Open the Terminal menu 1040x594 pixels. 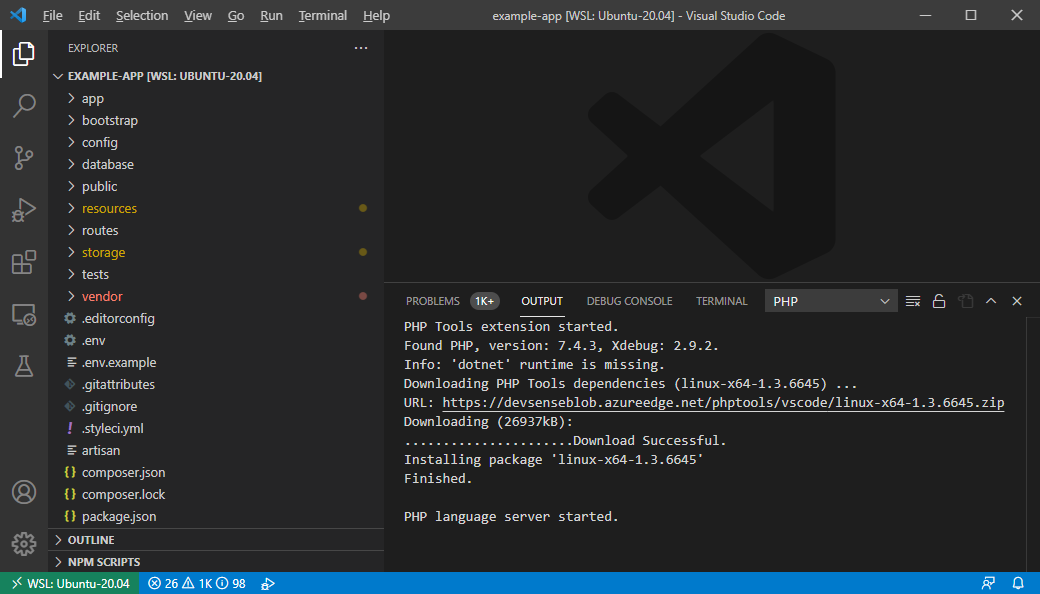pyautogui.click(x=322, y=15)
